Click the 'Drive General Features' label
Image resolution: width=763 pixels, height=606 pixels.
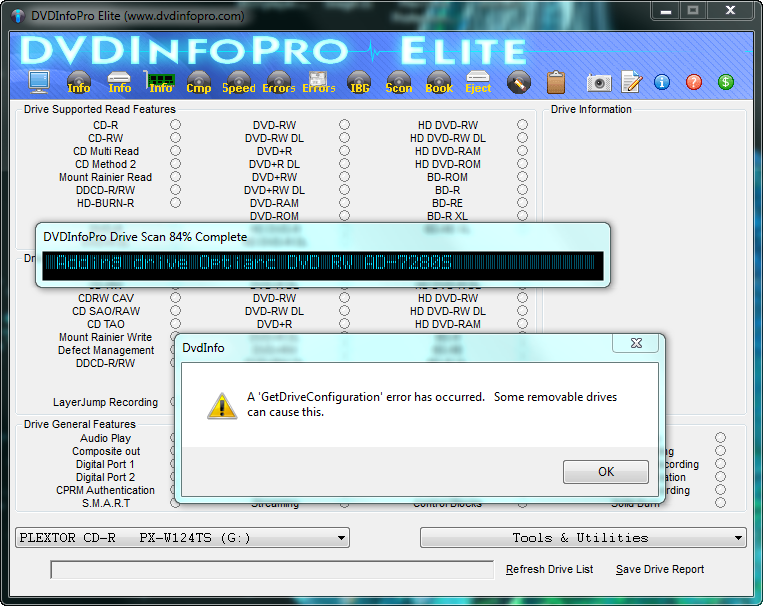click(80, 424)
